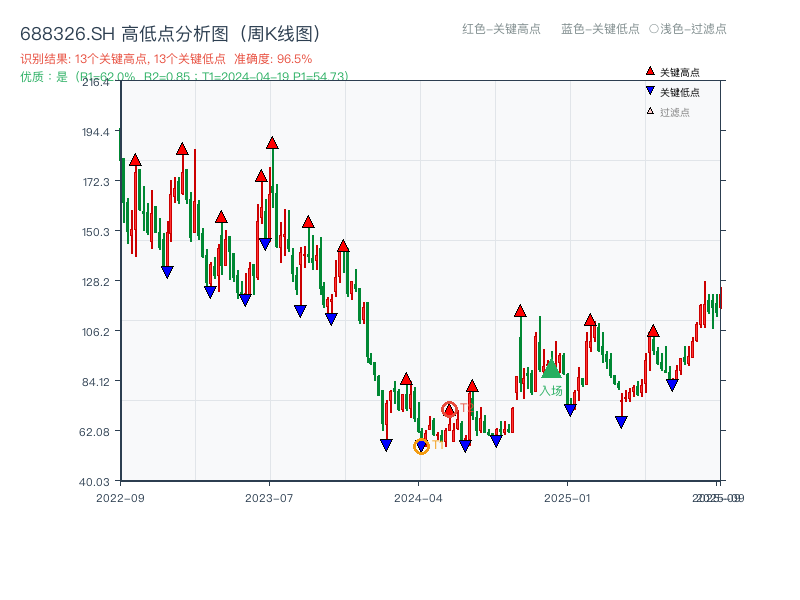Image resolution: width=800 pixels, height=600 pixels.
Task: Click the blue key-low triangle near 2024-04 bottom
Action: point(386,443)
